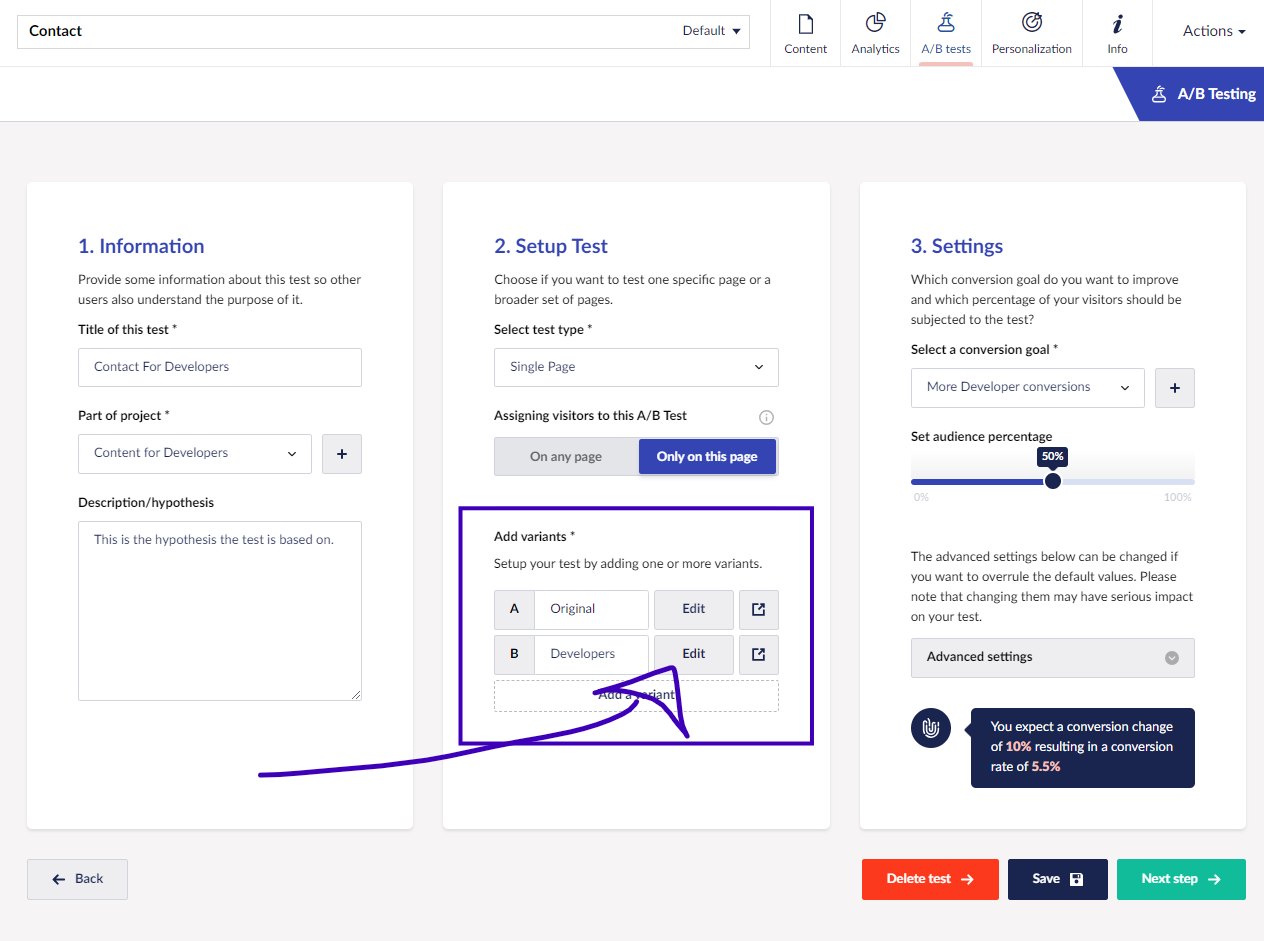Expand the Advanced settings panel
This screenshot has height=941, width=1264.
[x=1052, y=658]
